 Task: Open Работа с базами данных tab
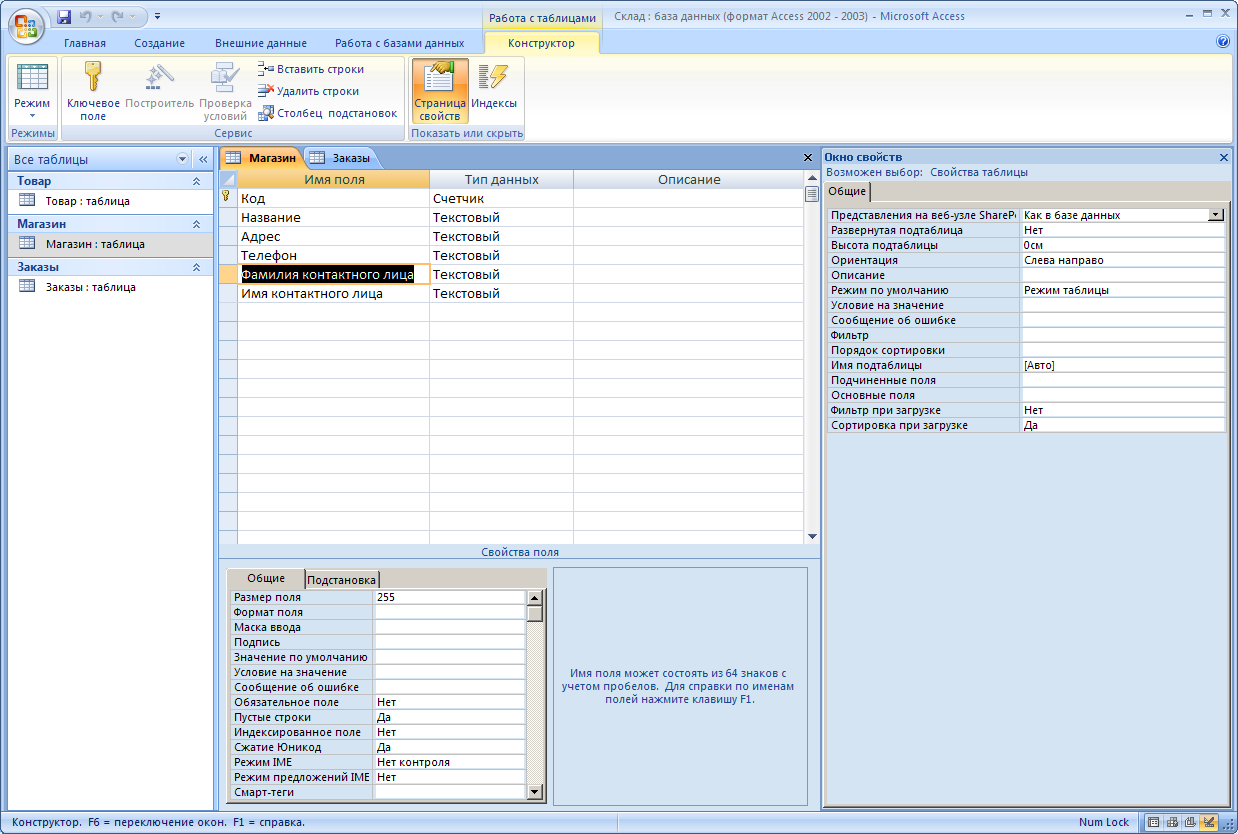[400, 43]
